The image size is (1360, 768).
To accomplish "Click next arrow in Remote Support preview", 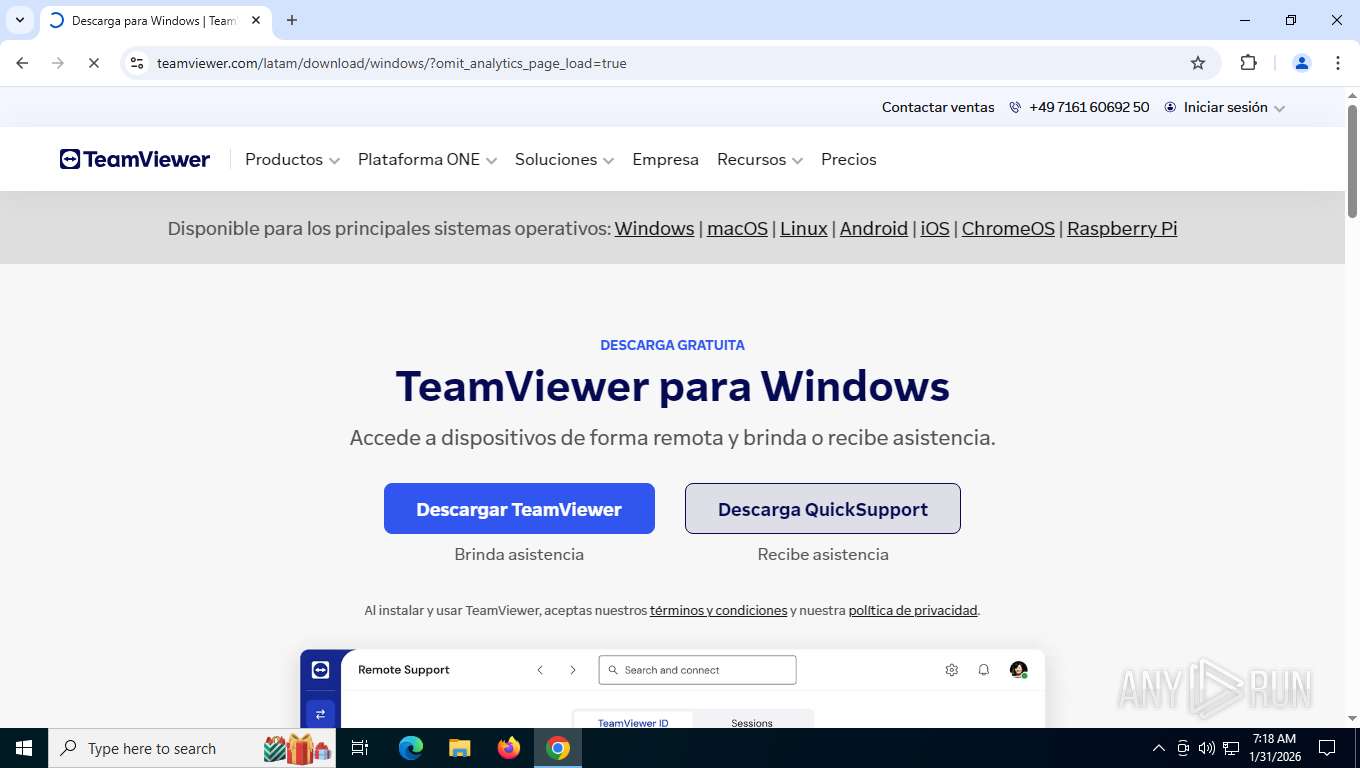I will click(573, 670).
